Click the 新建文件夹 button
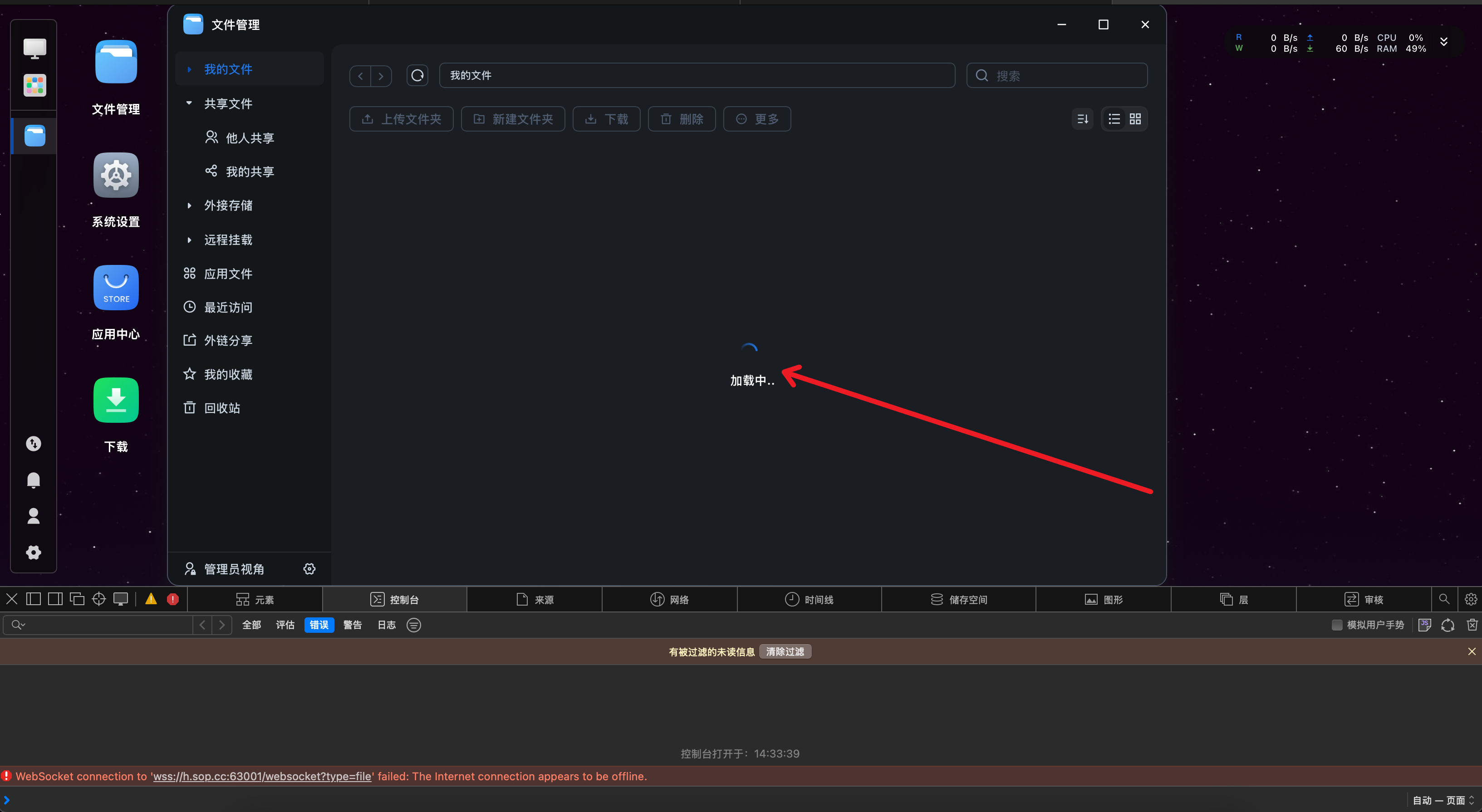Image resolution: width=1482 pixels, height=812 pixels. (513, 119)
